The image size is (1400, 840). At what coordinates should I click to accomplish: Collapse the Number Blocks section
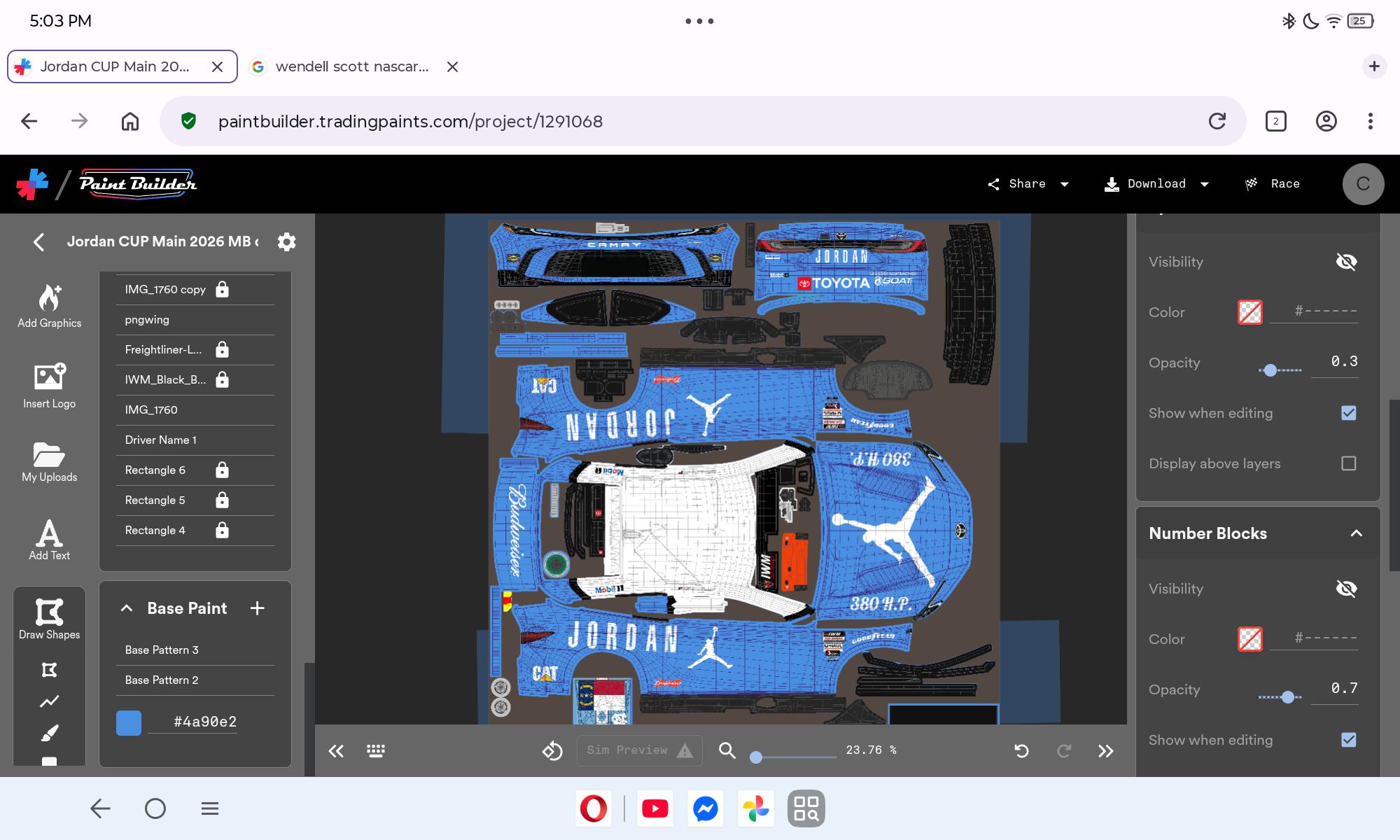(x=1357, y=533)
